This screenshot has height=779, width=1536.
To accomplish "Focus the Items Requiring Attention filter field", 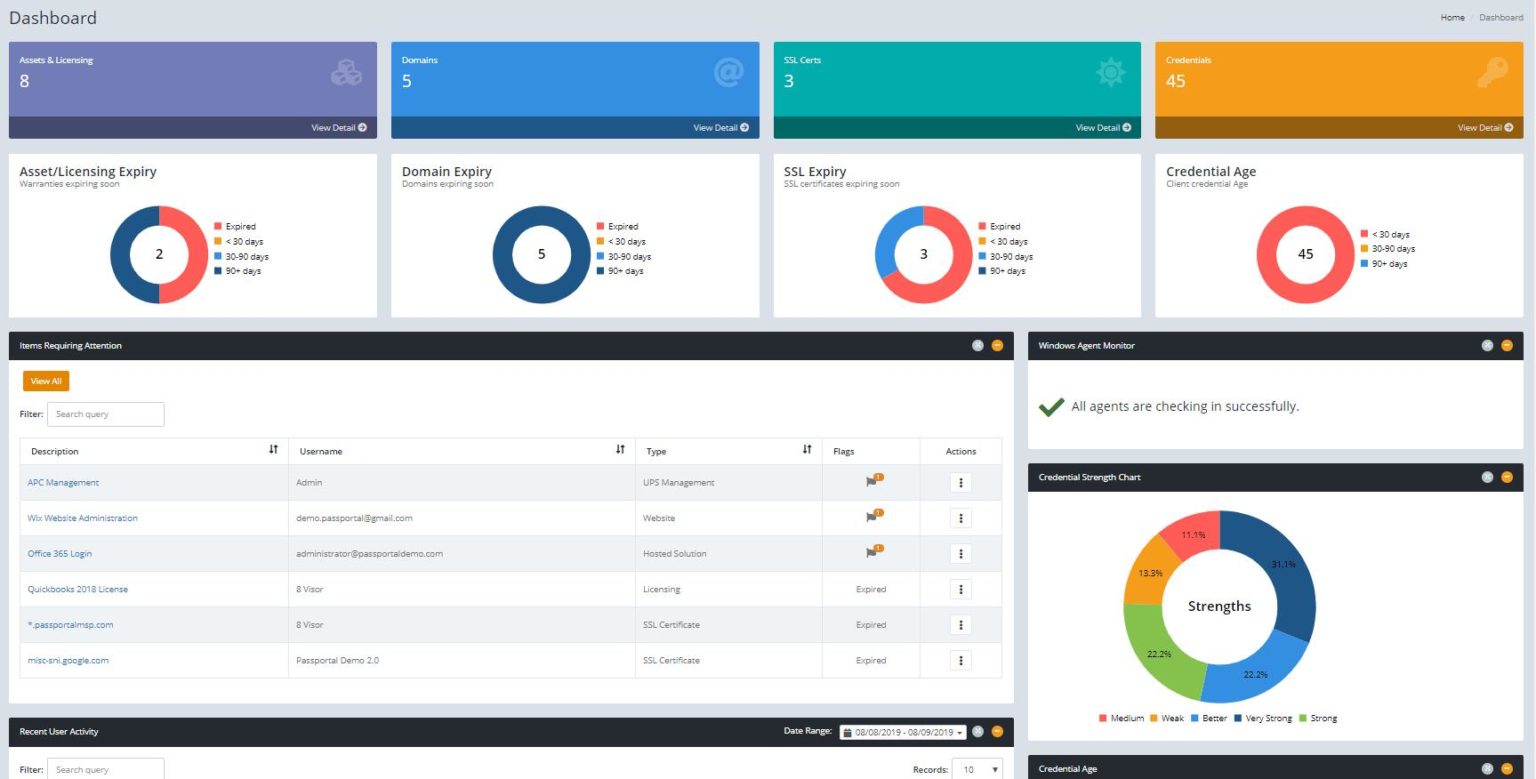I will (x=105, y=414).
